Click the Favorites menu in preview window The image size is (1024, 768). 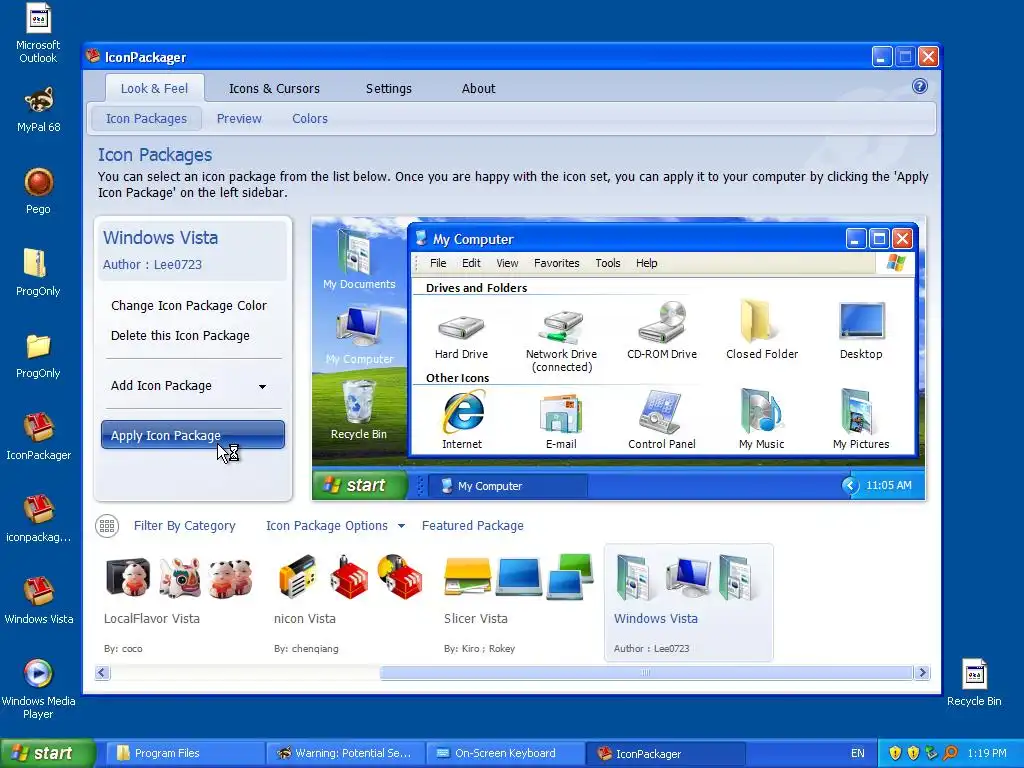tap(556, 263)
